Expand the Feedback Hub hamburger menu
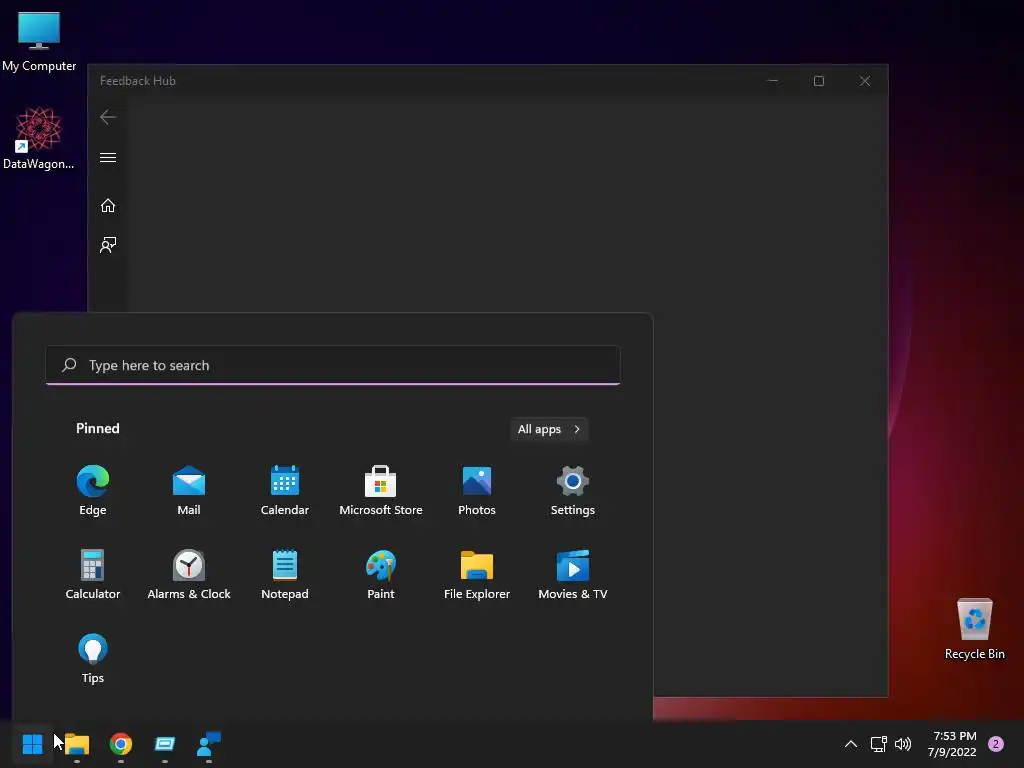The width and height of the screenshot is (1024, 768). click(x=108, y=157)
